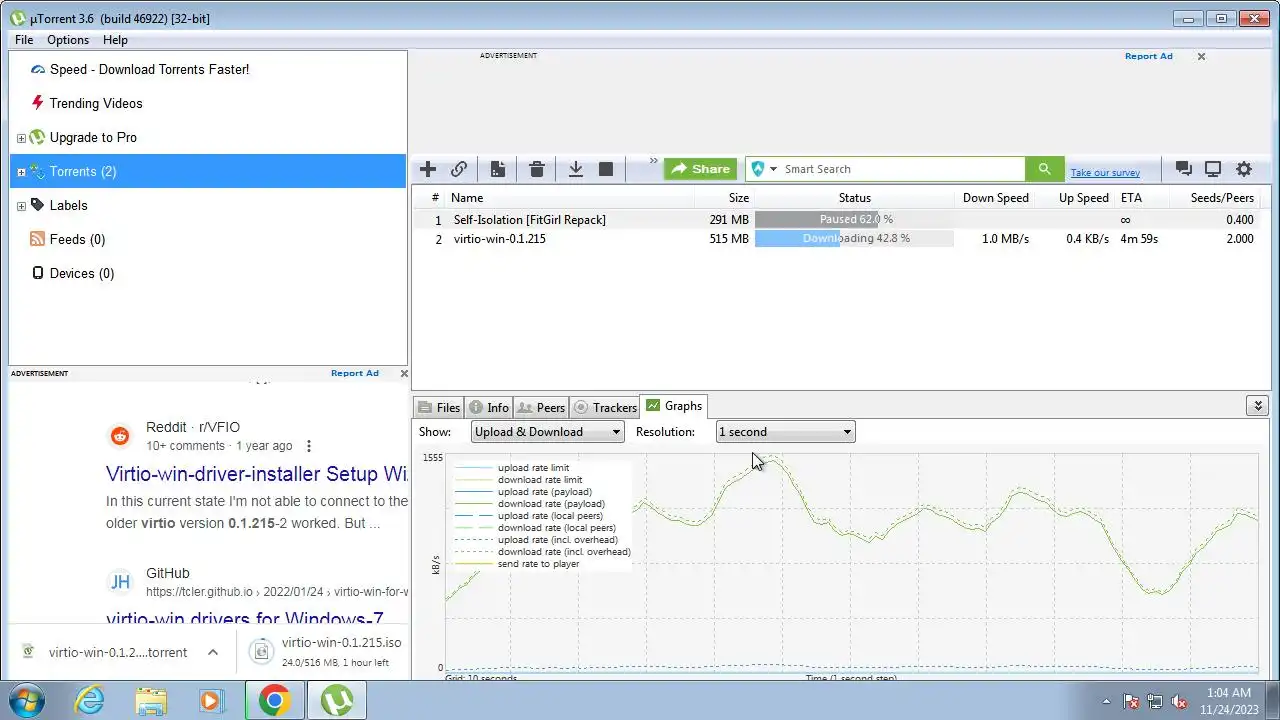This screenshot has height=720, width=1280.
Task: Open the Options menu
Action: pos(68,40)
